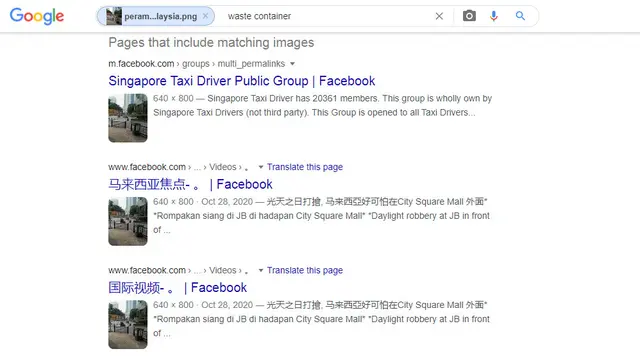Submit search with magnifying glass icon

520,16
